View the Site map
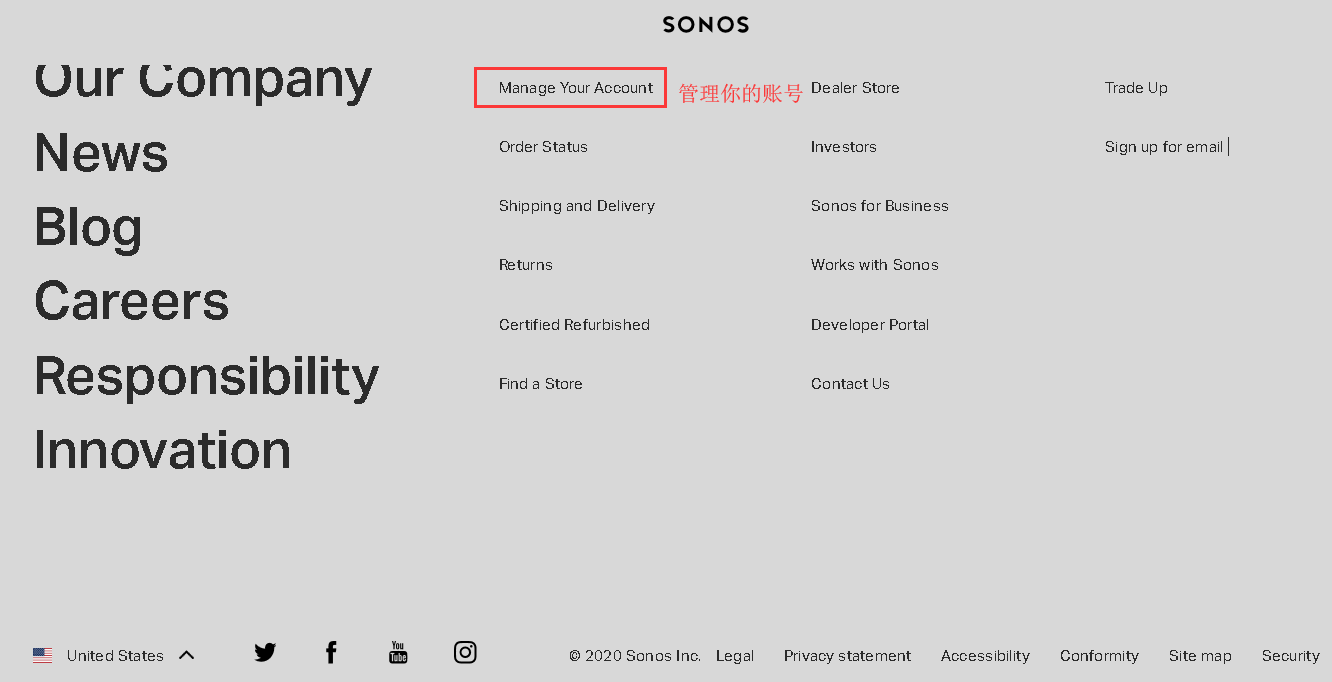The height and width of the screenshot is (682, 1332). pyautogui.click(x=1200, y=656)
